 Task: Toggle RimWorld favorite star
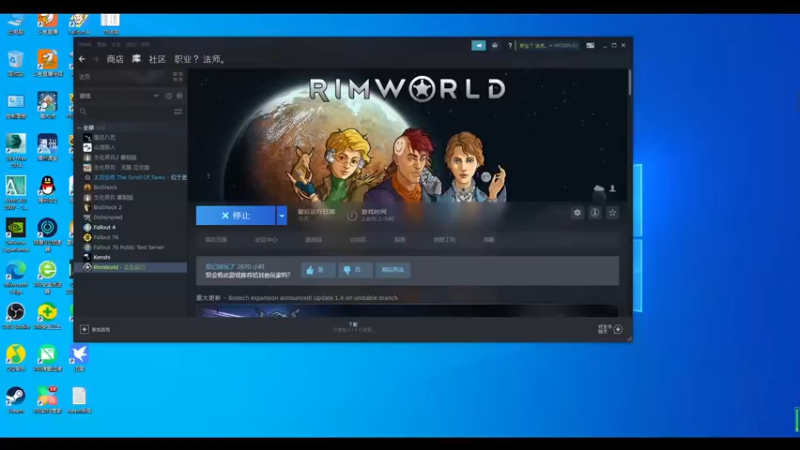click(x=612, y=213)
